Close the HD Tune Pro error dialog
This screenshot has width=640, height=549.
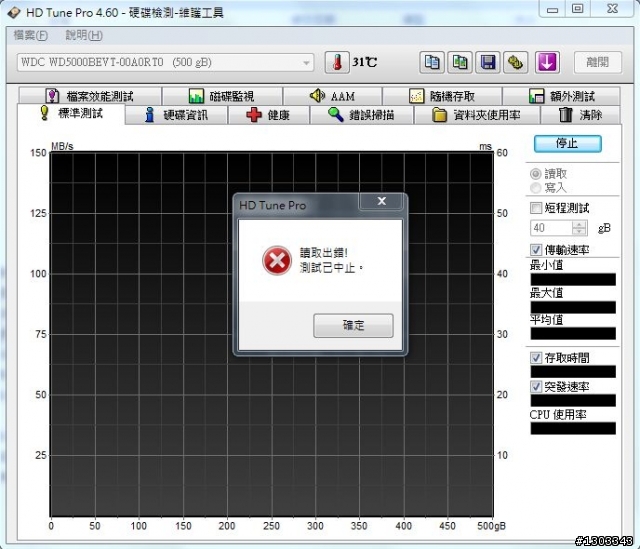click(x=381, y=201)
